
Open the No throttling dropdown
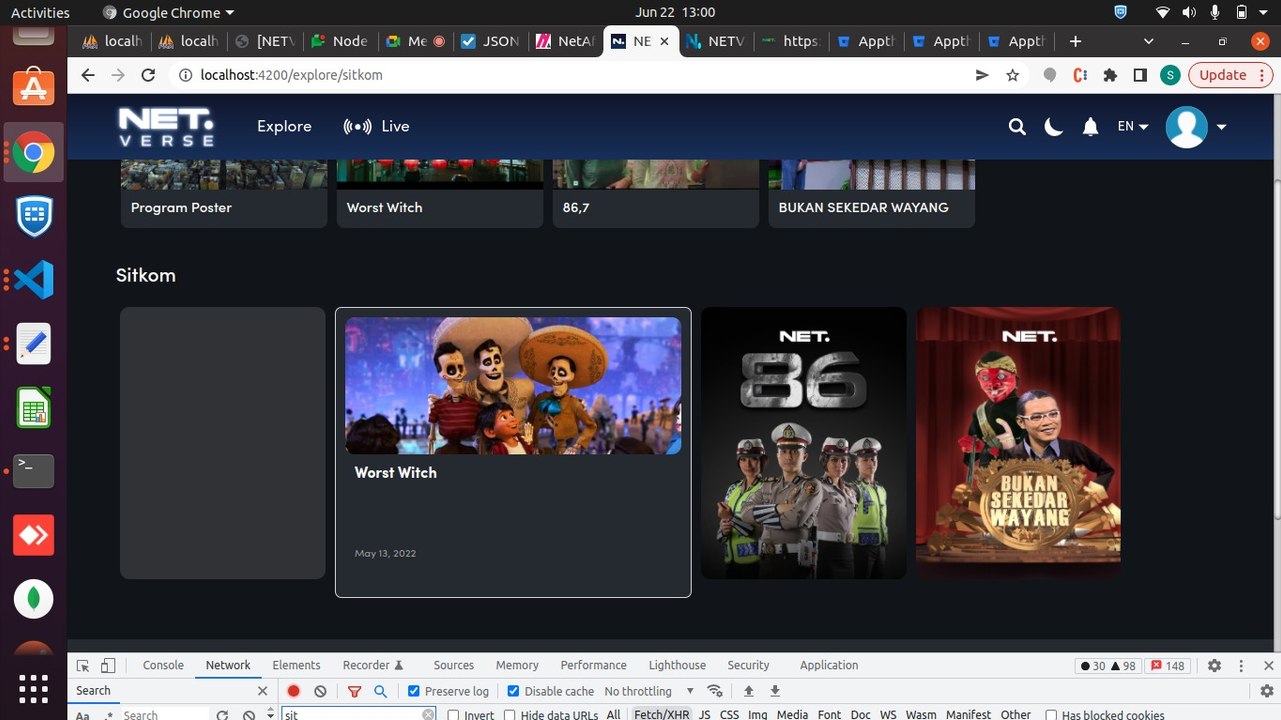coord(650,691)
